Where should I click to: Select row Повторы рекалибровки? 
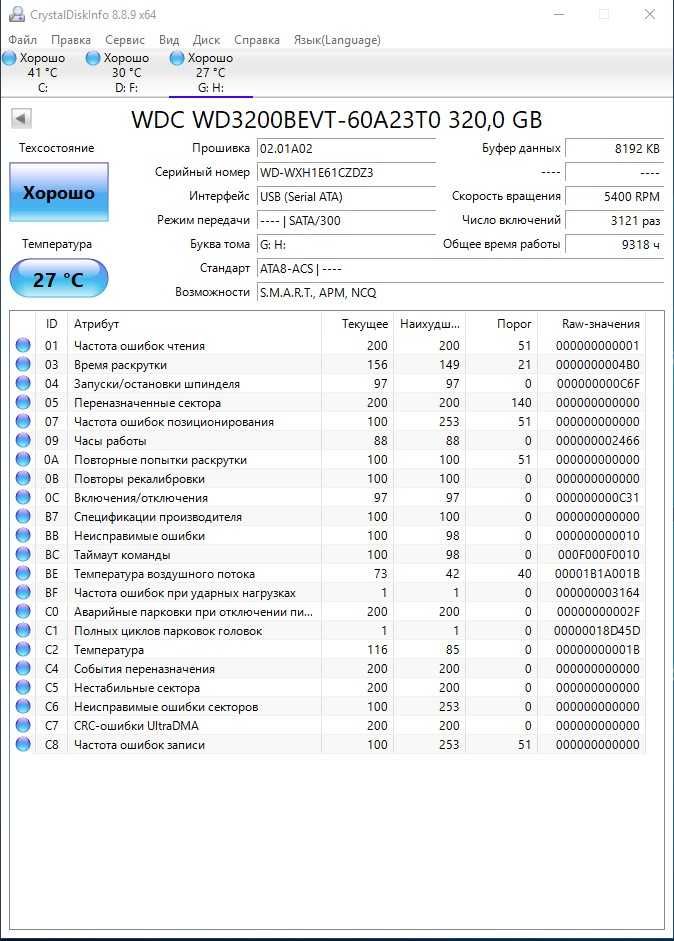click(328, 478)
